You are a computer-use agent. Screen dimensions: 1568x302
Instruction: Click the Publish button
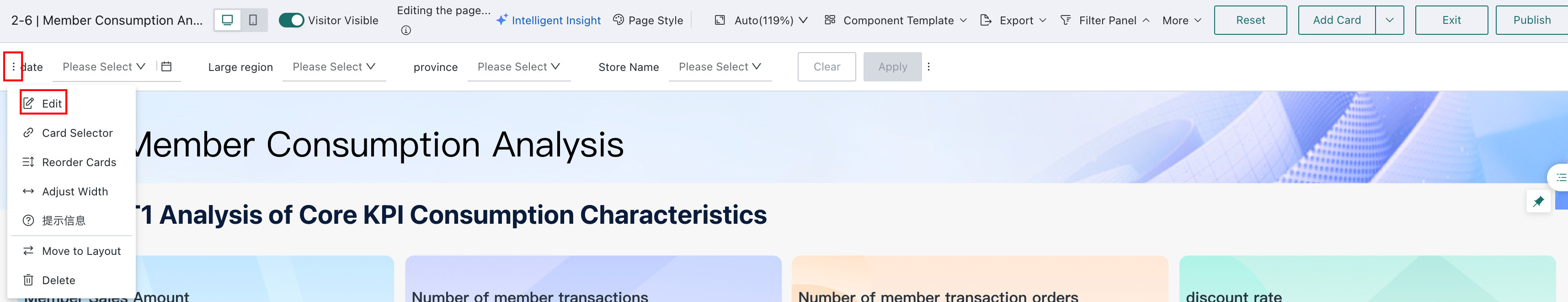tap(1531, 20)
